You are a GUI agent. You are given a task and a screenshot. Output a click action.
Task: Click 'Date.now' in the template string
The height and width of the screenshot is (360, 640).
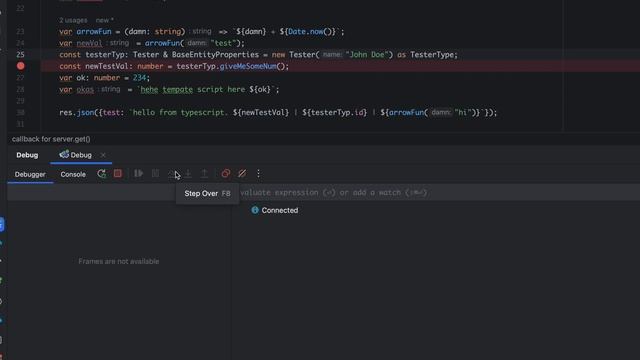pyautogui.click(x=305, y=31)
